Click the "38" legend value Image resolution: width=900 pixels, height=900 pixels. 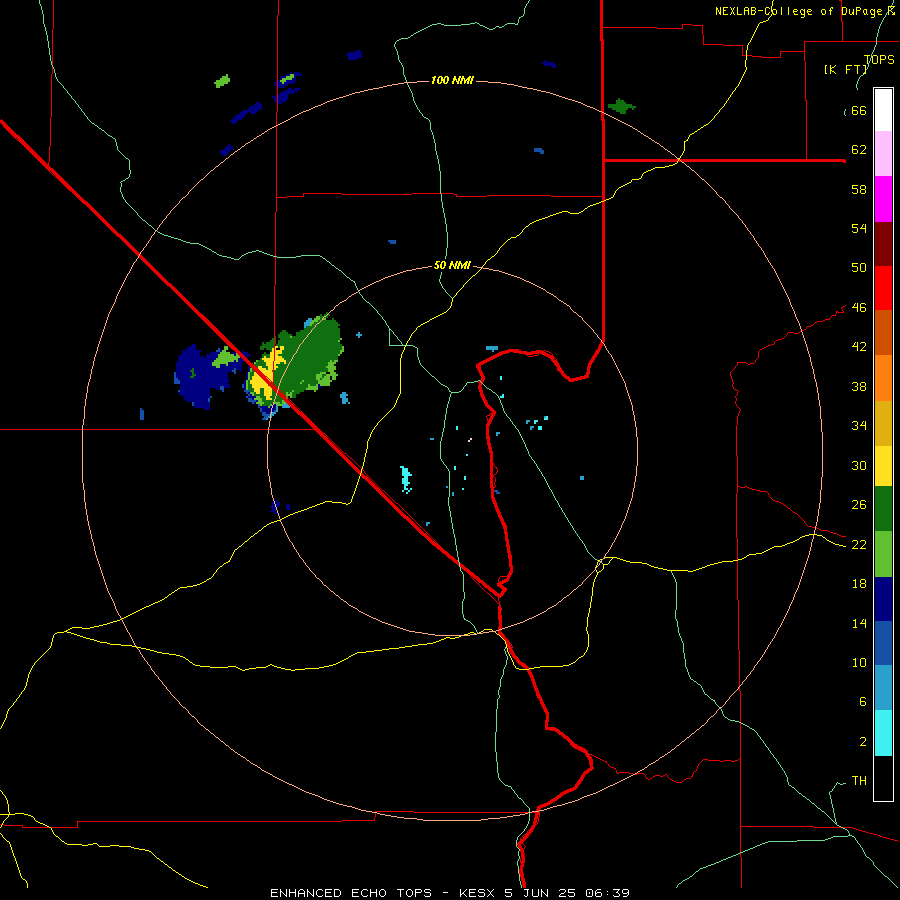[x=859, y=386]
